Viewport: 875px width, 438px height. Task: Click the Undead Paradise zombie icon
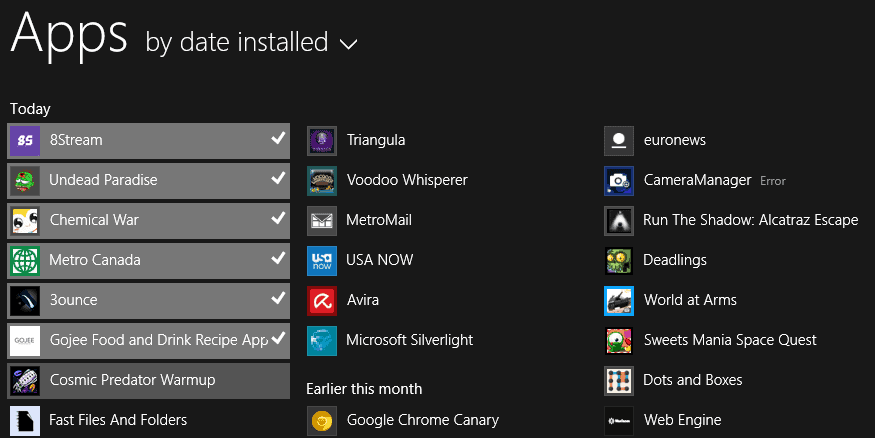coord(25,181)
